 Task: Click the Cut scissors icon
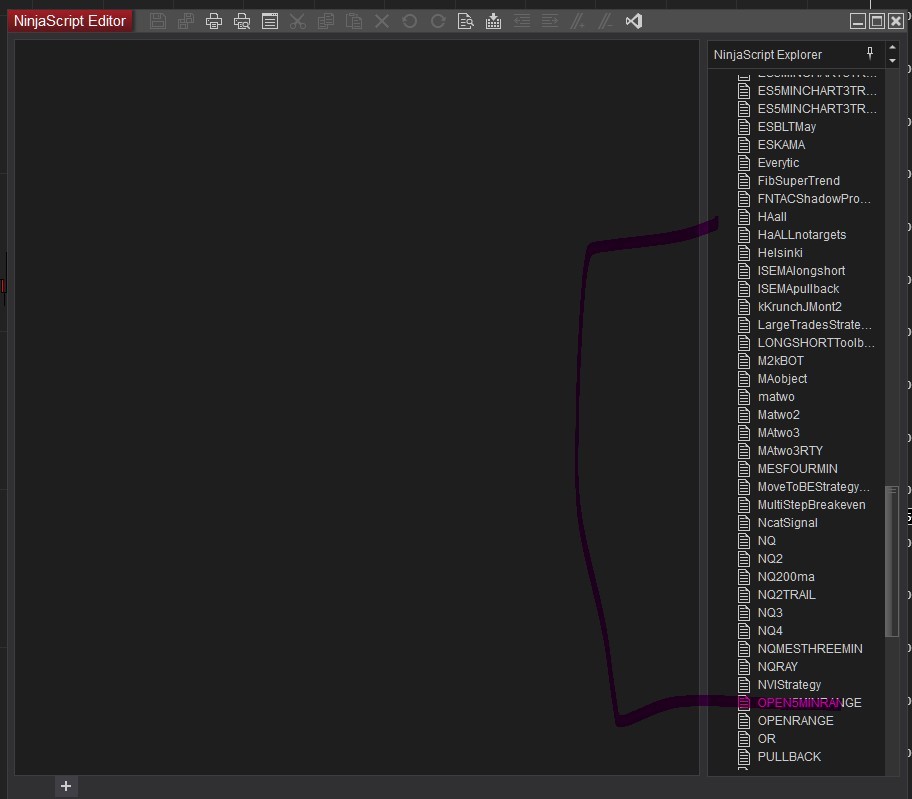(x=298, y=22)
